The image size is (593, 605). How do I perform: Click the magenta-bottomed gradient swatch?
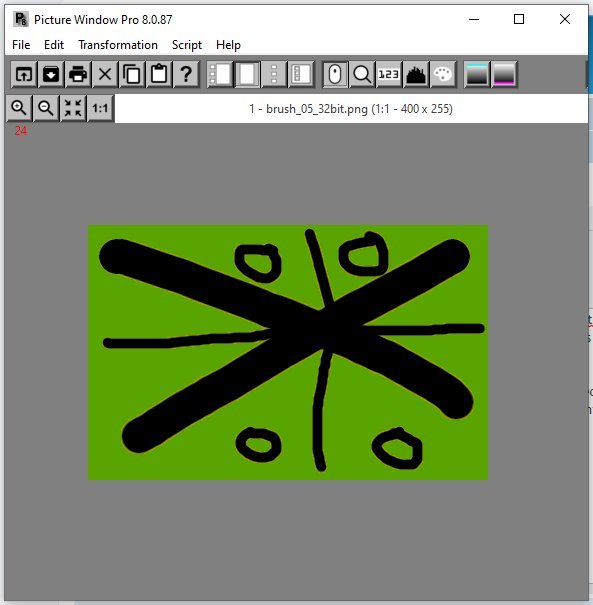pos(504,74)
